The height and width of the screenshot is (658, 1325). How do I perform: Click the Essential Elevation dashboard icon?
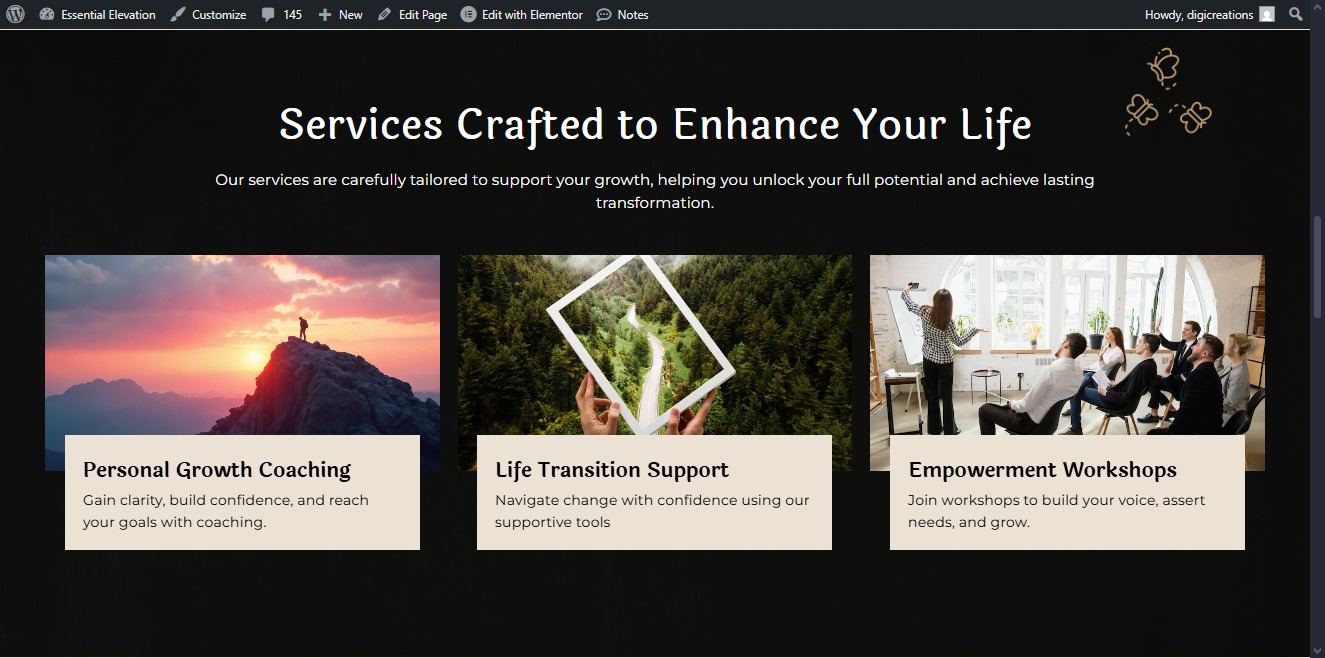47,14
